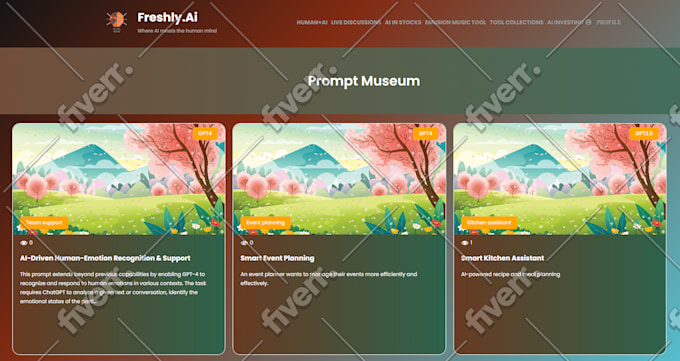Click the PROFILE link in header

point(608,22)
